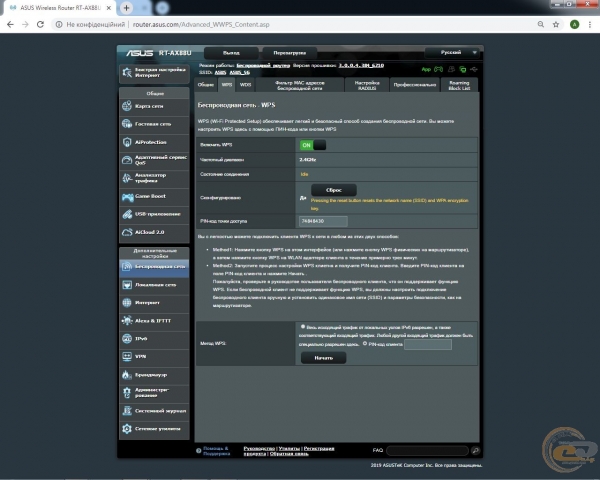
Task: Close the ASUS Wireless Router browser tab
Action: 109,8
